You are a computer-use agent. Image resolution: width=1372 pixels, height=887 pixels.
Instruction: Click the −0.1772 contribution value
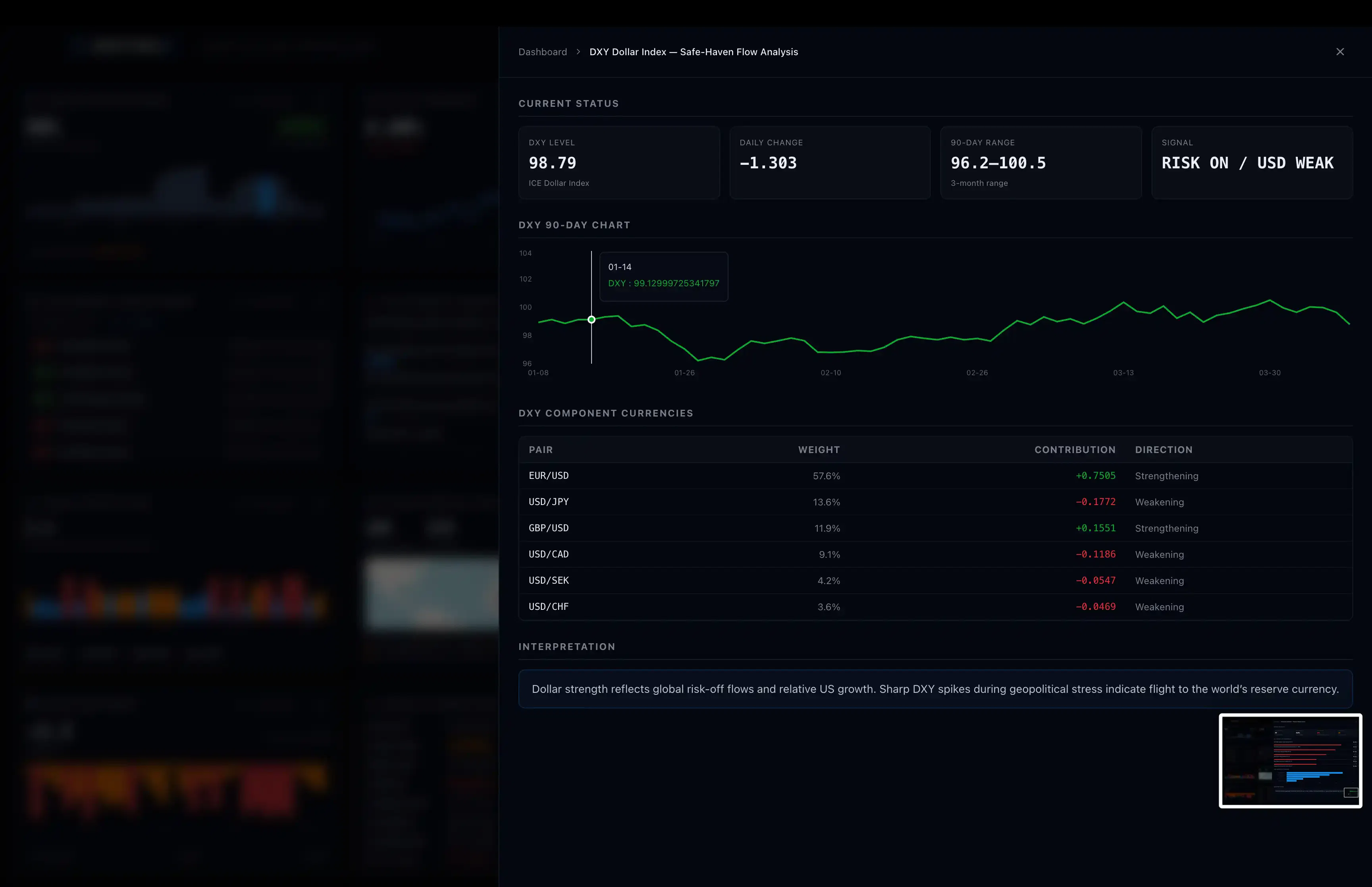pos(1095,502)
